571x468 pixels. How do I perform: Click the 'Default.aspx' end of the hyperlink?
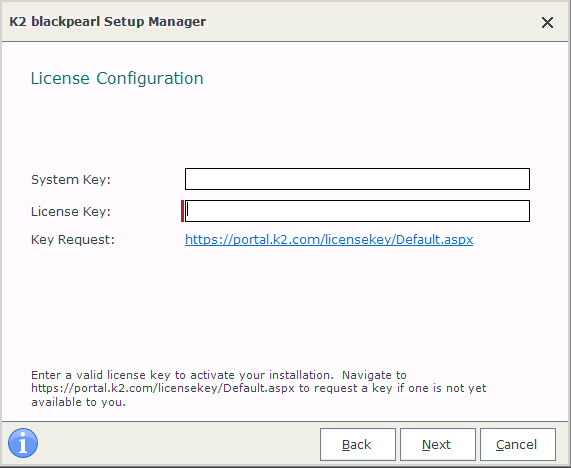[434, 240]
